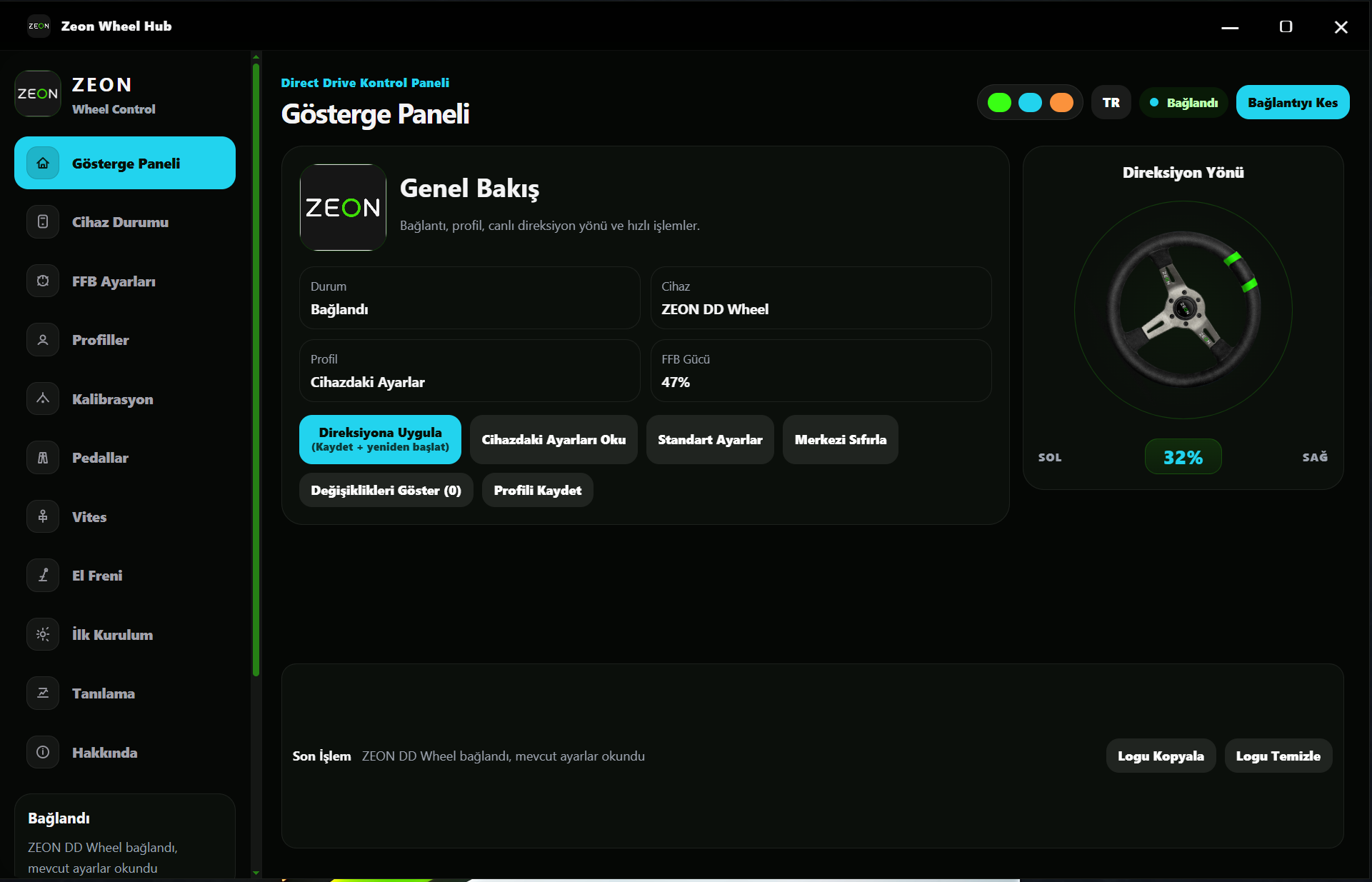Click the İlk Kurulum setup icon
Viewport: 1372px width, 882px height.
coord(43,635)
